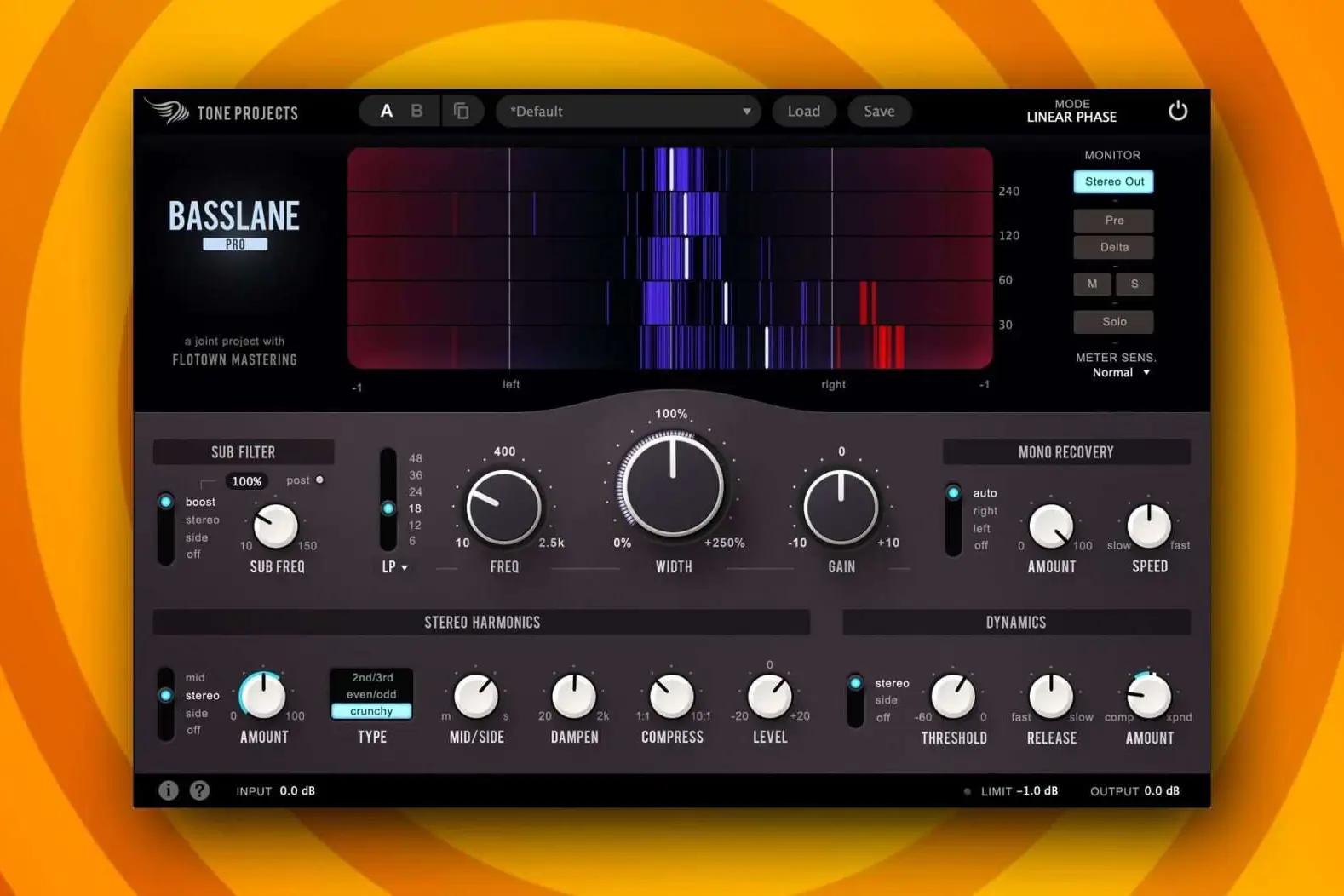Click the Mono Recovery Amount knob
The height and width of the screenshot is (896, 1344).
(1051, 526)
